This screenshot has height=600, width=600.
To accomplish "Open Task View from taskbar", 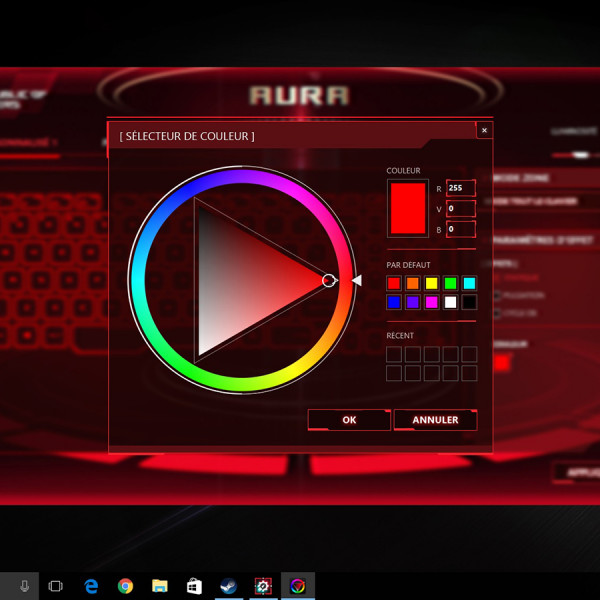I will (x=56, y=586).
